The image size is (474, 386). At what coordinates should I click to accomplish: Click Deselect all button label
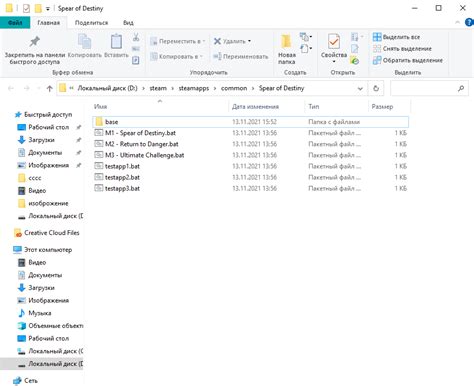point(407,49)
